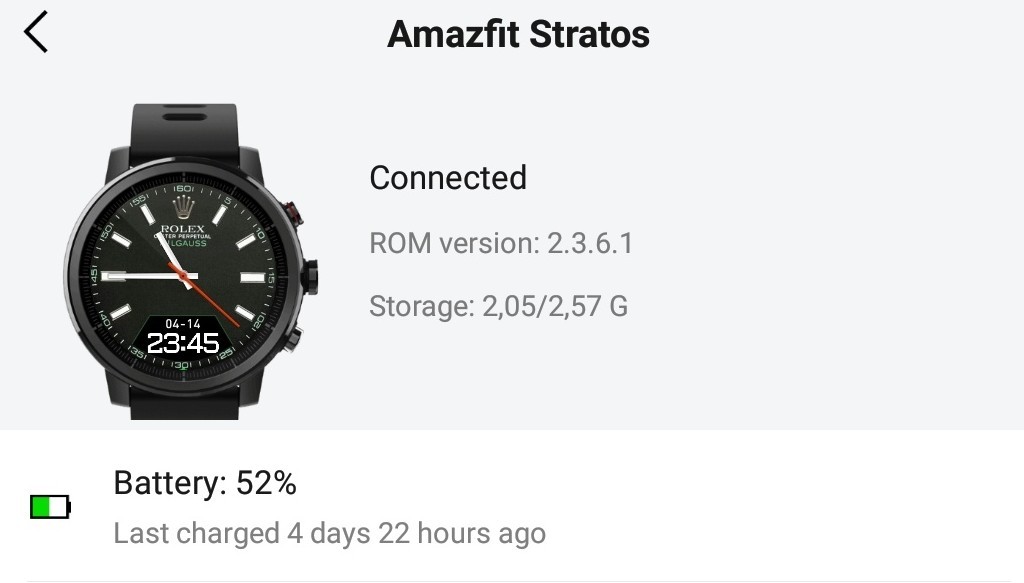Click the center of the watch dial
This screenshot has height=583, width=1024.
[183, 275]
